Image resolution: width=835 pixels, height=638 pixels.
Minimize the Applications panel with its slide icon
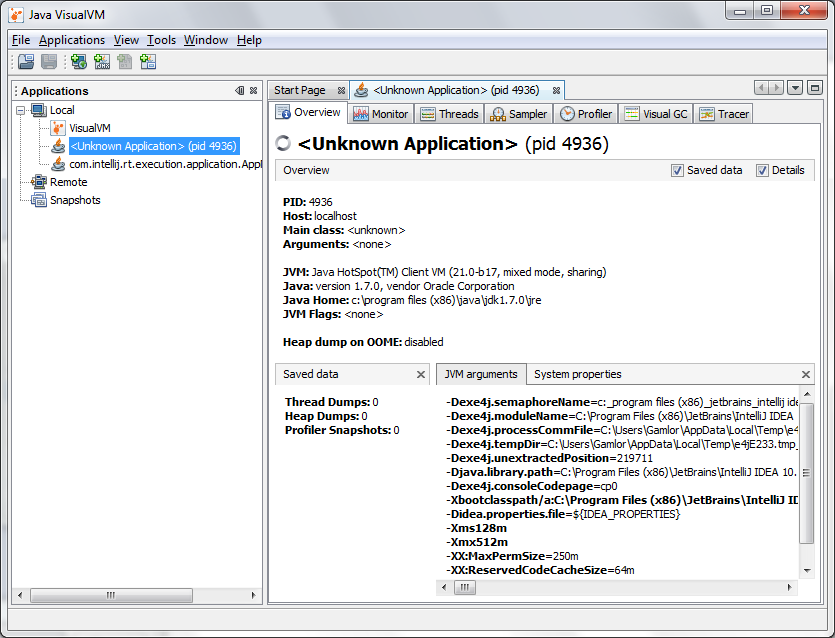[x=240, y=91]
